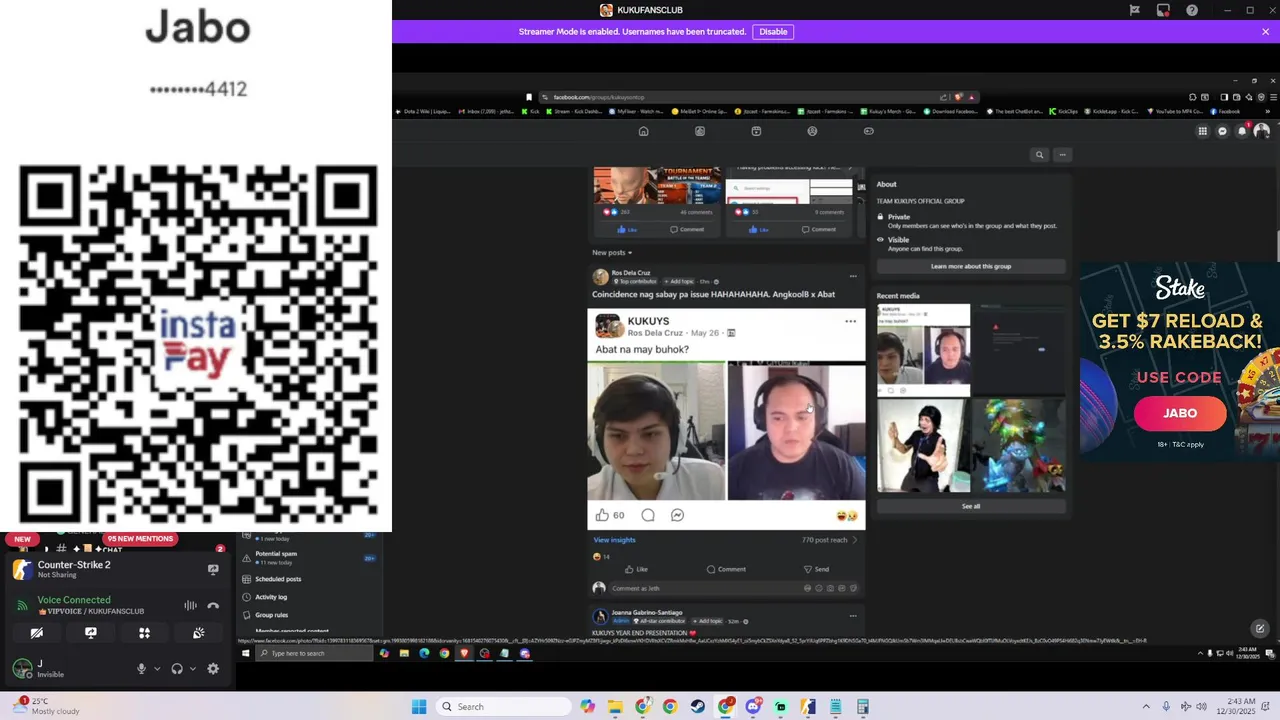
Task: Open Discord activities shapes icon
Action: coord(144,633)
